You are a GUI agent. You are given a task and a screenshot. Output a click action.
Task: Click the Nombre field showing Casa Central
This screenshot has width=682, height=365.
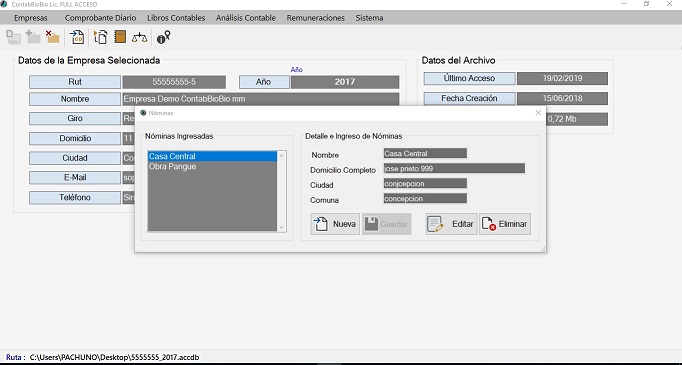[x=425, y=153]
